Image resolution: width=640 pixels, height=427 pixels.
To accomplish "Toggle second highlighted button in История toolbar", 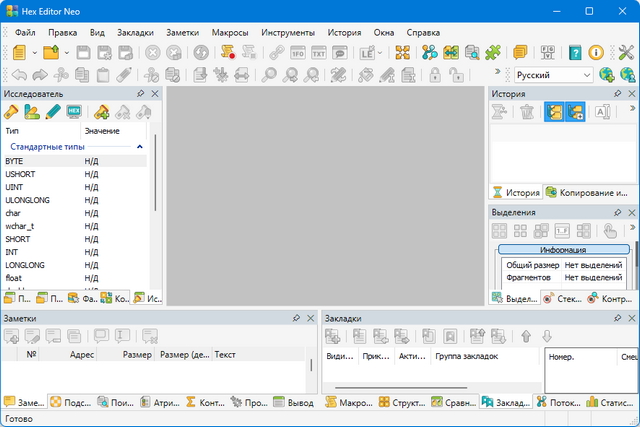I will tap(575, 112).
